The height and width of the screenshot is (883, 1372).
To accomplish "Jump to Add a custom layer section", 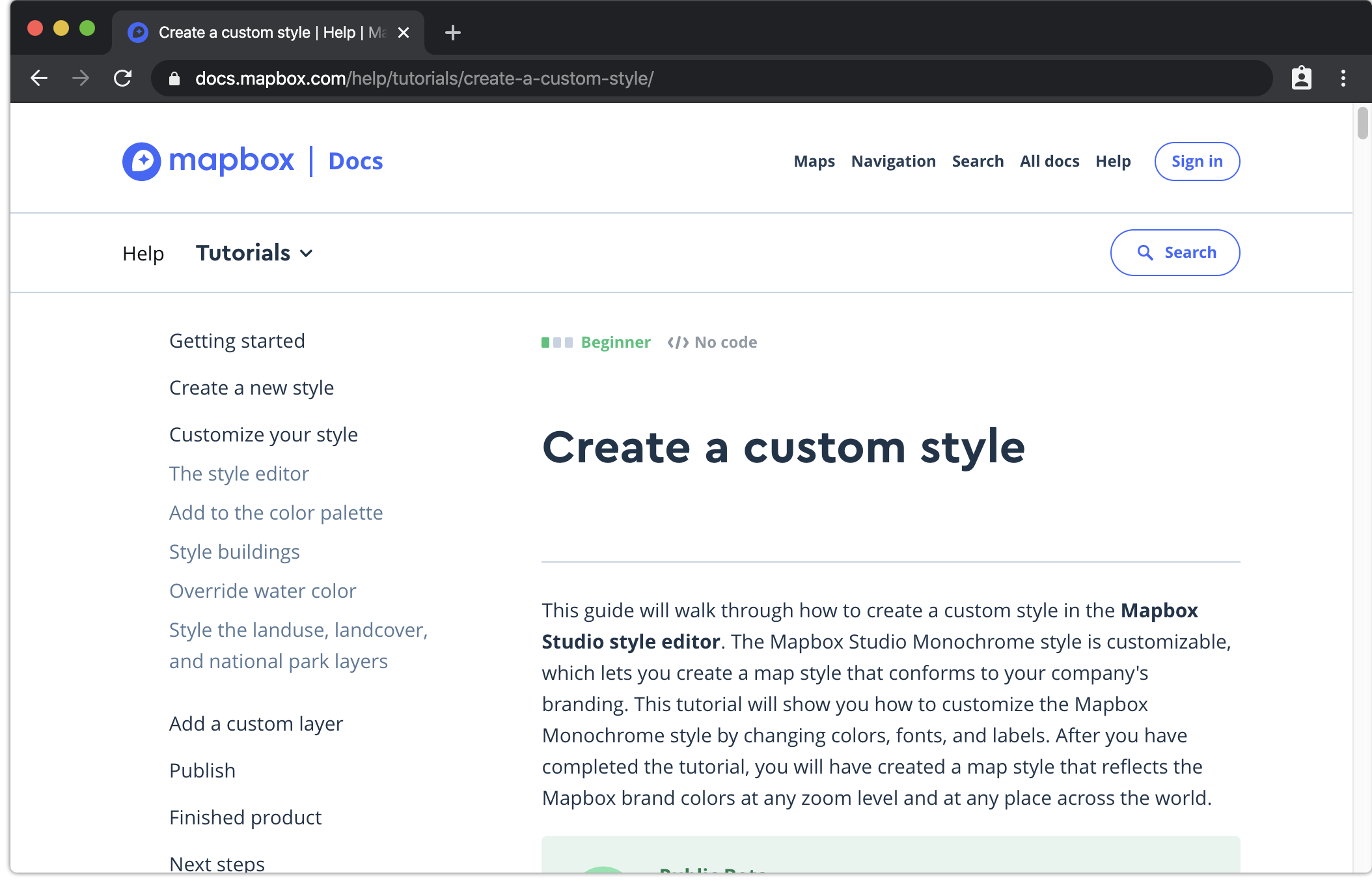I will pos(256,723).
